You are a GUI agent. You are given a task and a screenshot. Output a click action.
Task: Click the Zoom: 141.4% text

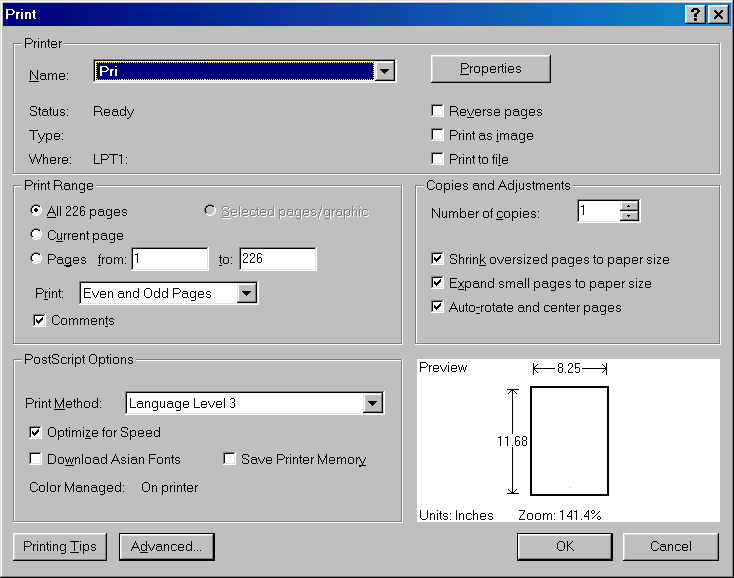[x=560, y=515]
